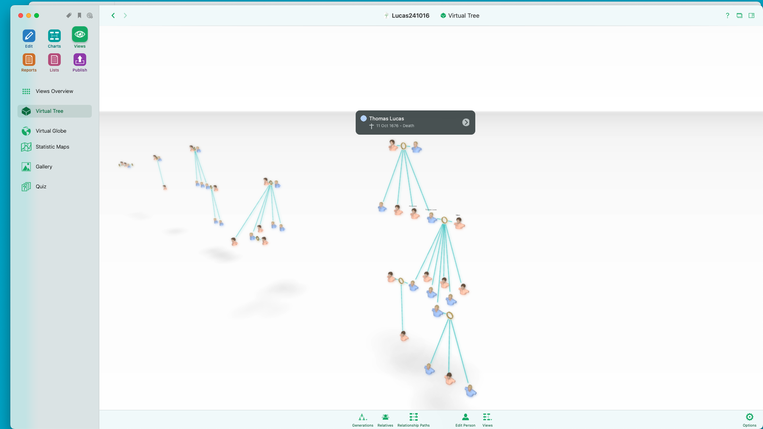Open the Lists section
This screenshot has width=763, height=429.
[x=54, y=62]
